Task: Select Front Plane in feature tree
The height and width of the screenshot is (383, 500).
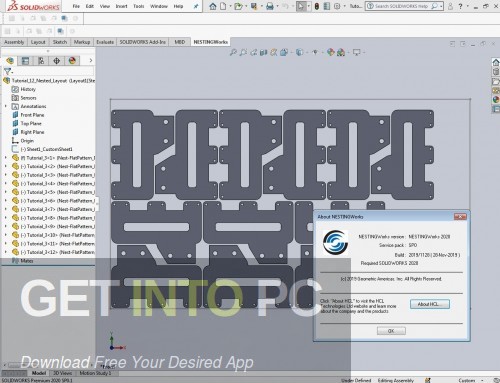Action: pos(32,115)
